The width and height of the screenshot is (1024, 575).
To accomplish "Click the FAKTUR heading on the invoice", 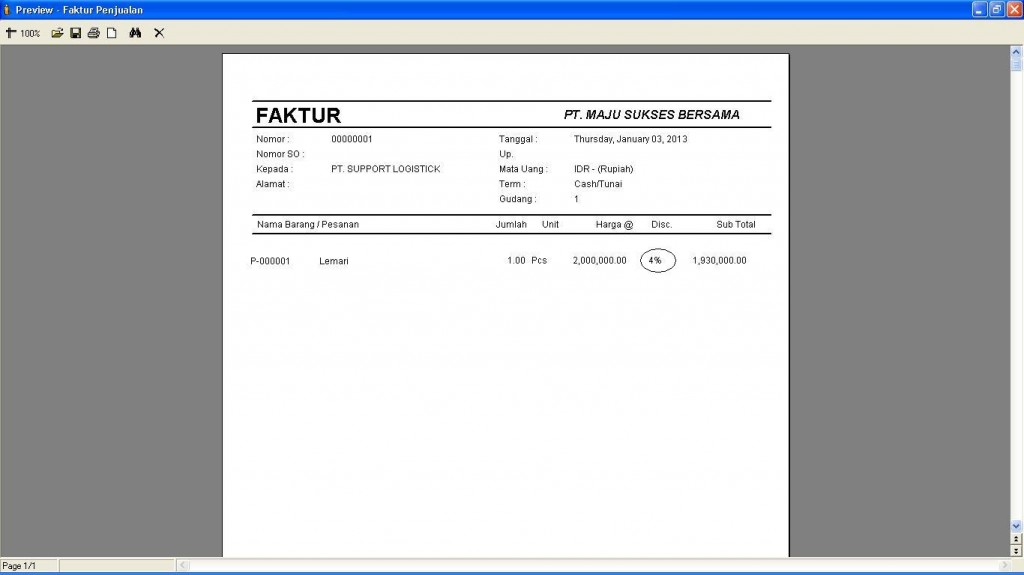I will point(298,115).
